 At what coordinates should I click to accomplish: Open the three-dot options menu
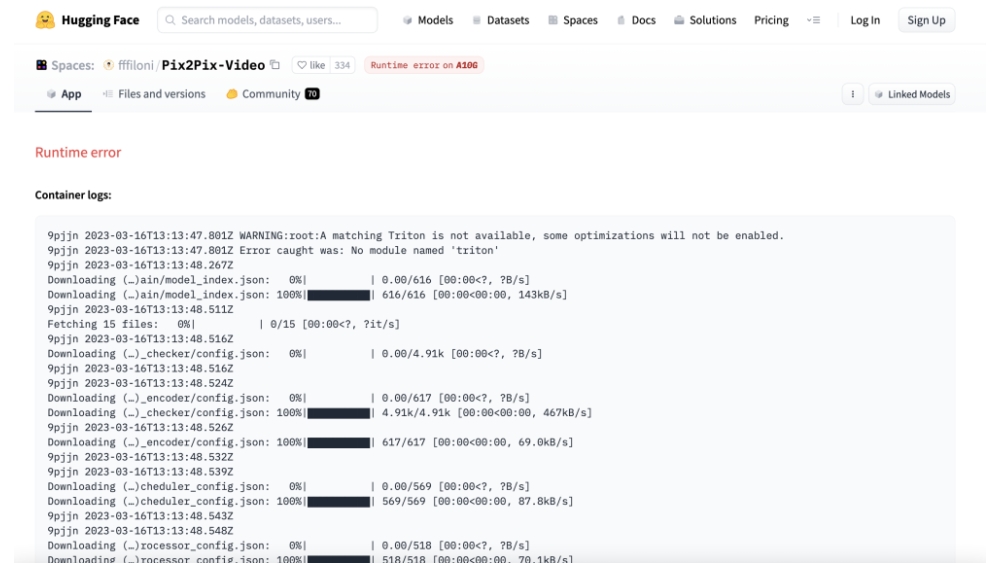pos(853,94)
